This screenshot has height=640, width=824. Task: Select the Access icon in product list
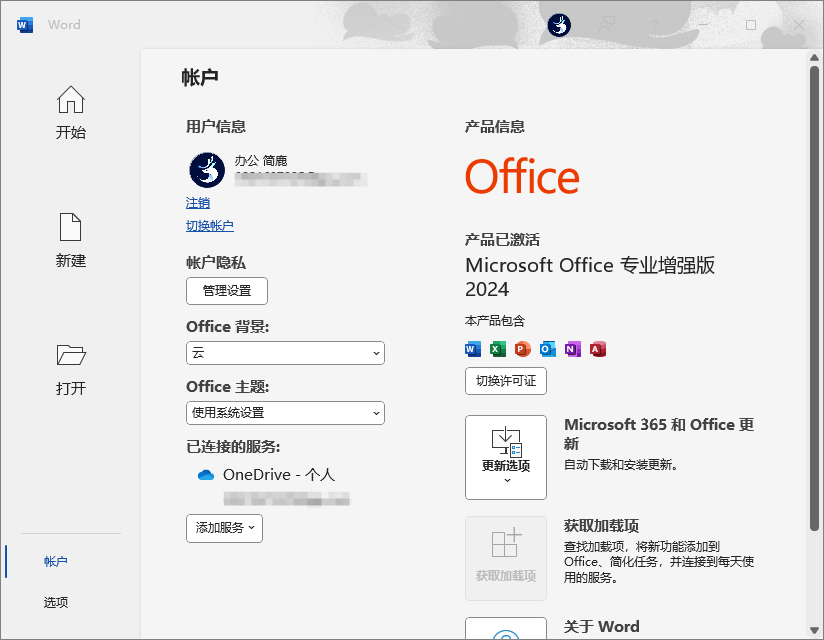coord(597,349)
